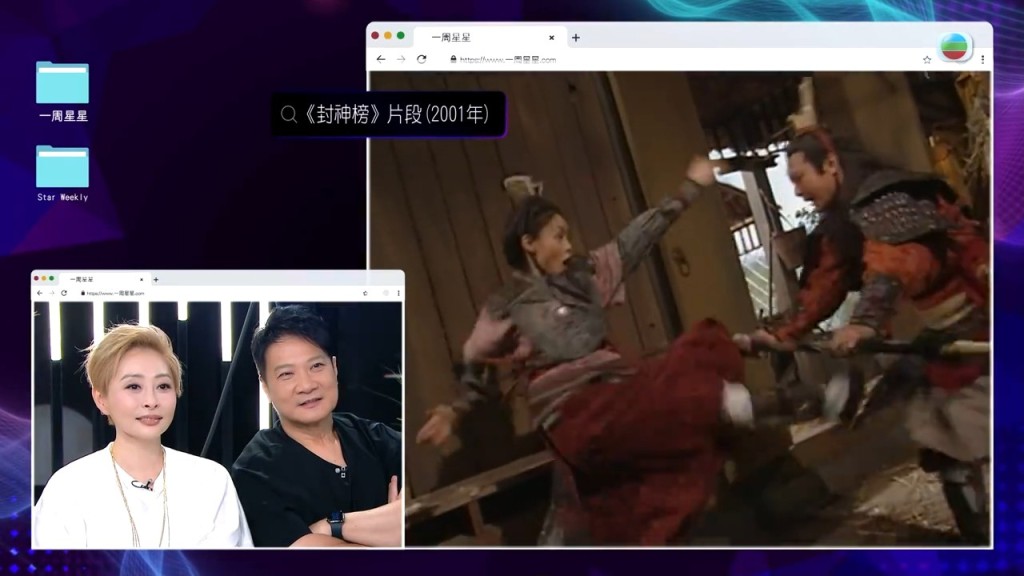This screenshot has width=1024, height=576.
Task: Select the 一周星星 tab in the small browser
Action: click(x=104, y=280)
